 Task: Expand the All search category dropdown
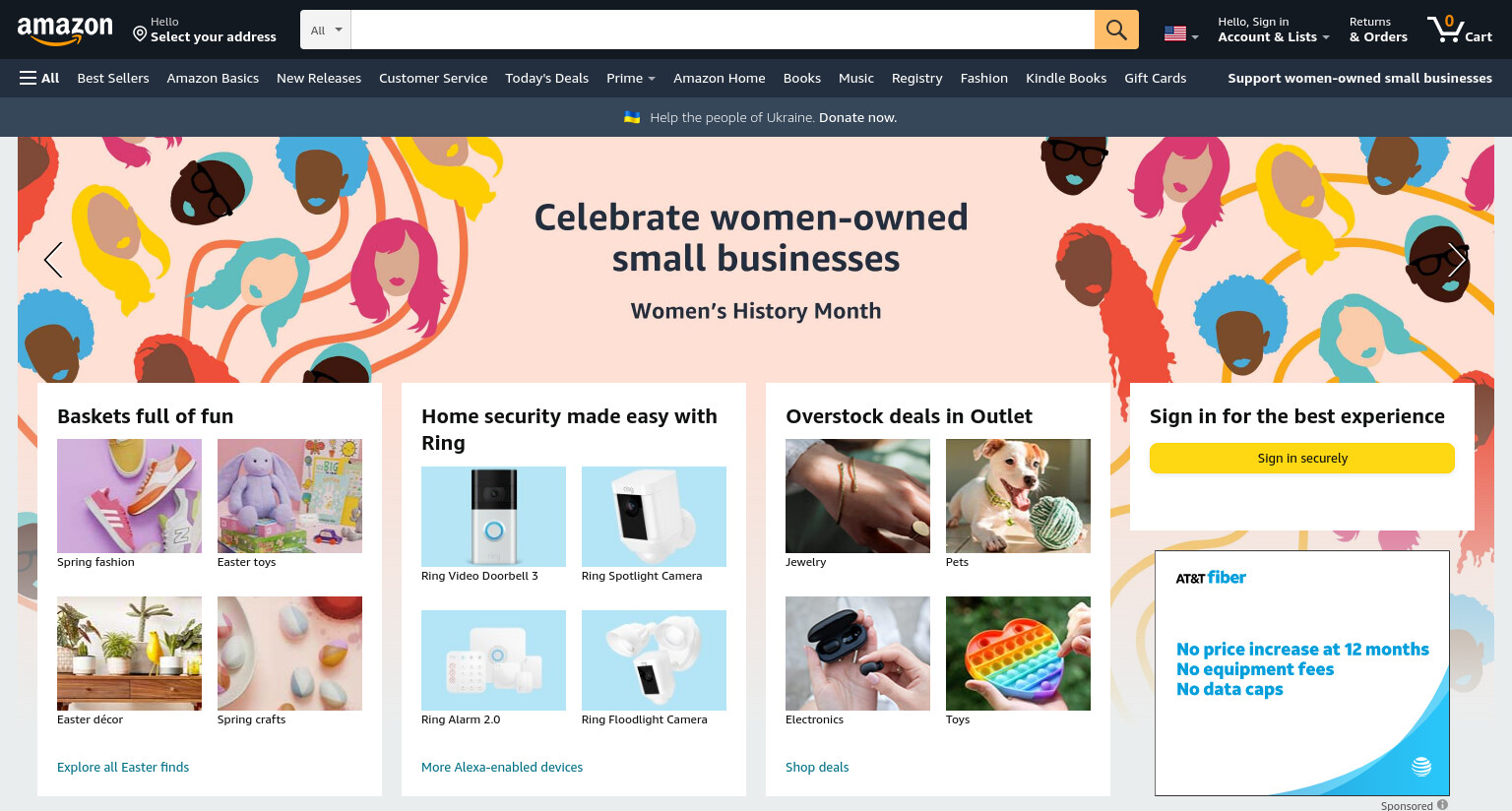pyautogui.click(x=326, y=30)
